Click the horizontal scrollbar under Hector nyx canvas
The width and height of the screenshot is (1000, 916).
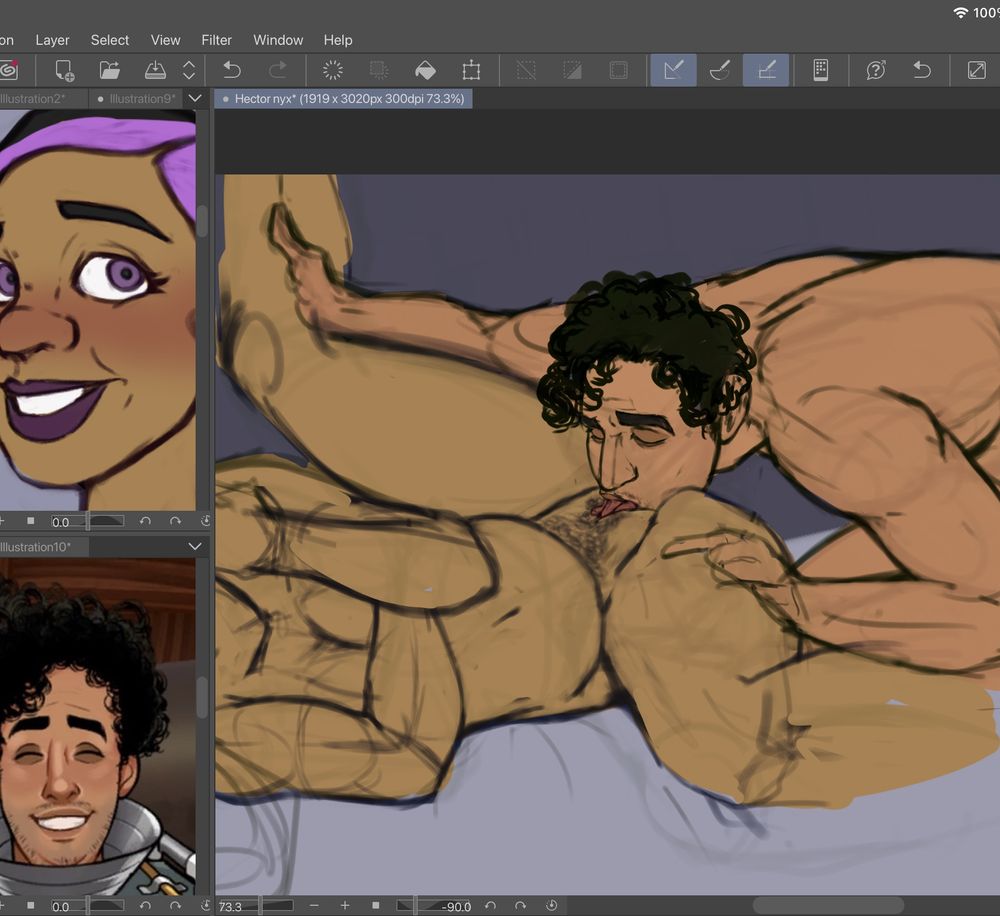pos(828,905)
